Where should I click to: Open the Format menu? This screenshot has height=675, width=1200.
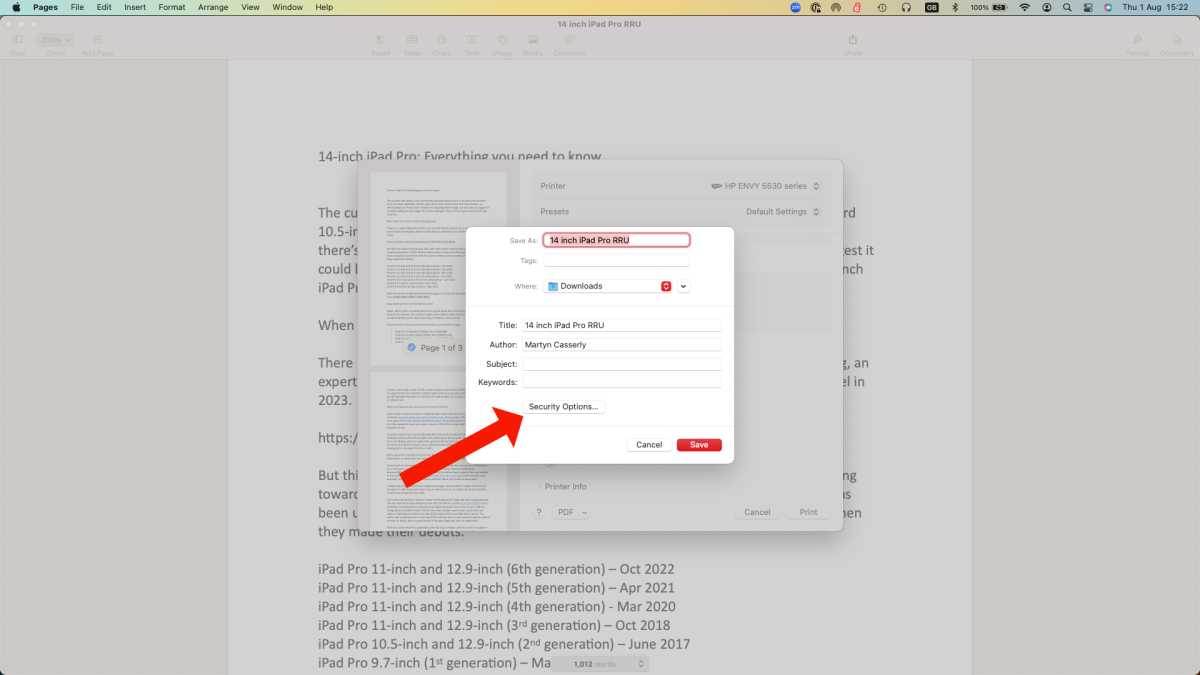(x=172, y=7)
